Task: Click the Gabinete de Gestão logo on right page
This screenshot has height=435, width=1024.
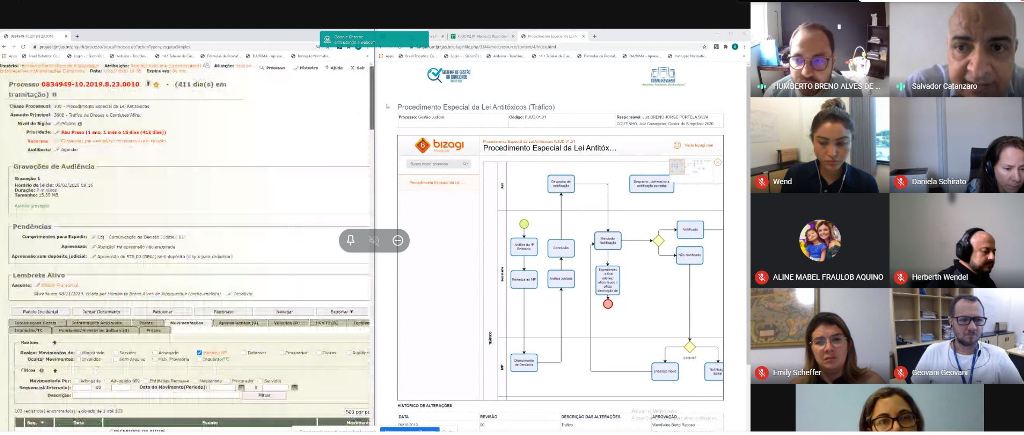Action: [x=449, y=75]
